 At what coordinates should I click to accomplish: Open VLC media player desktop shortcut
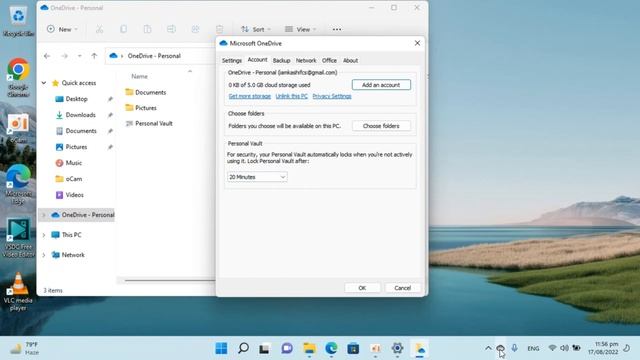pyautogui.click(x=18, y=292)
